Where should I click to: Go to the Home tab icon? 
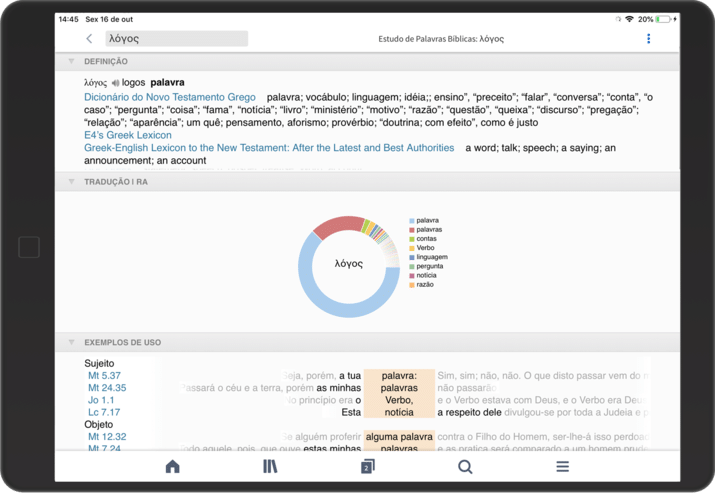tap(172, 467)
